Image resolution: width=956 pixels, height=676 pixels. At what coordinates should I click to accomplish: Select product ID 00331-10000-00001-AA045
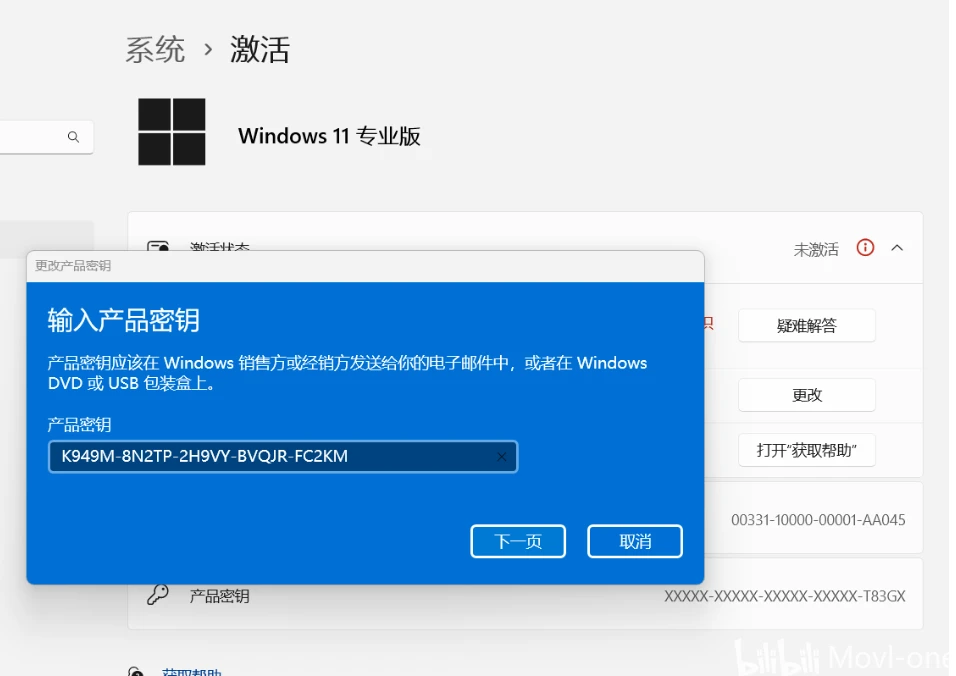[x=818, y=520]
